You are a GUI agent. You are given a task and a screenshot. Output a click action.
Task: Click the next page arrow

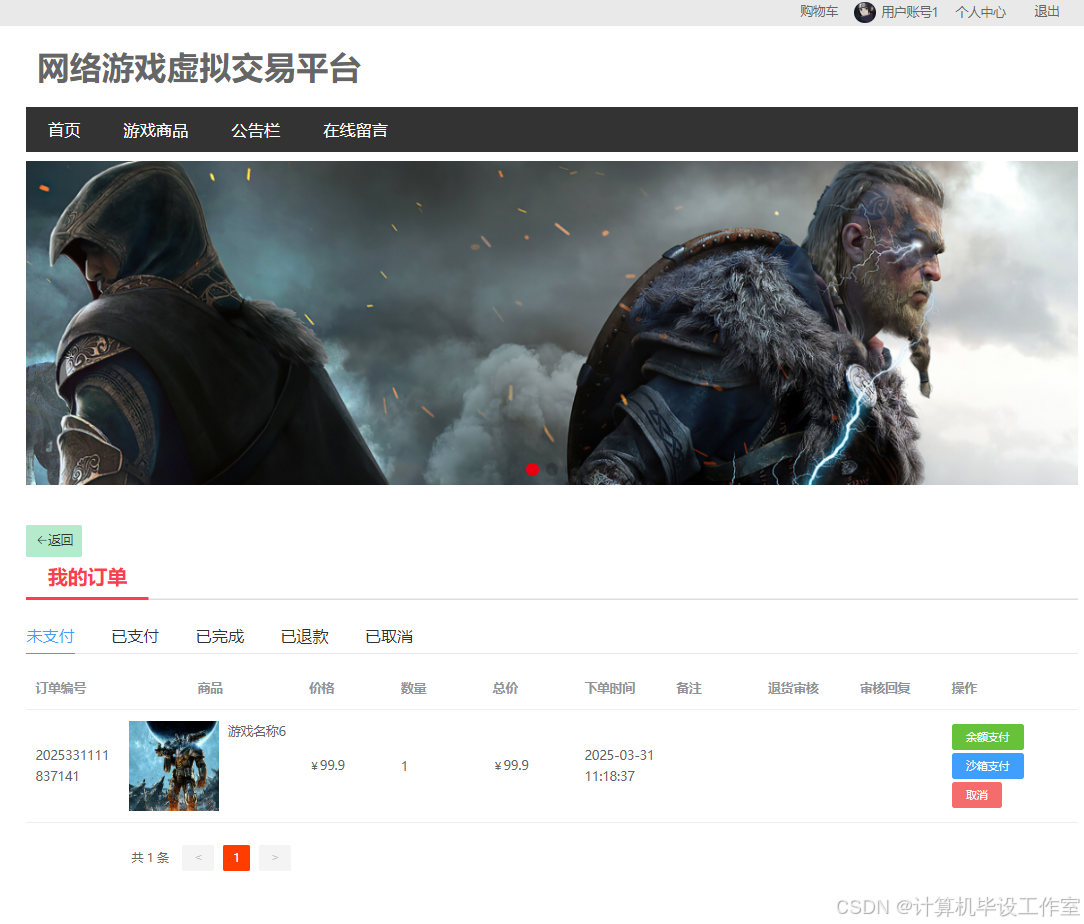pos(274,858)
